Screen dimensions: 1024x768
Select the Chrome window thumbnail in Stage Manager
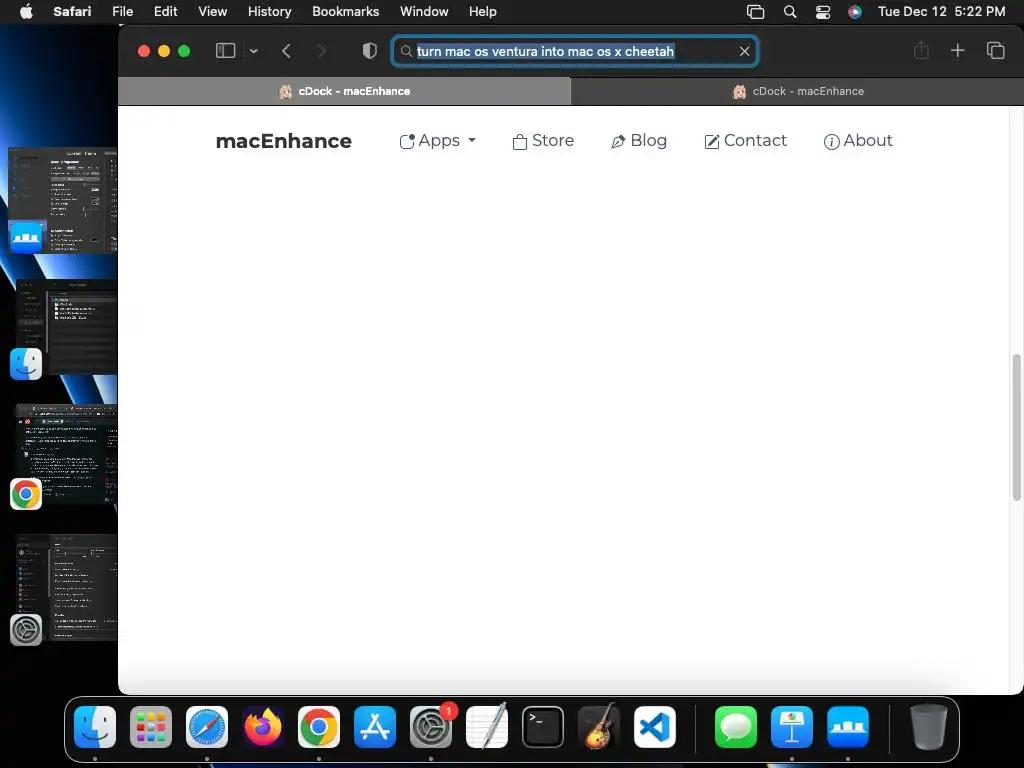tap(63, 457)
